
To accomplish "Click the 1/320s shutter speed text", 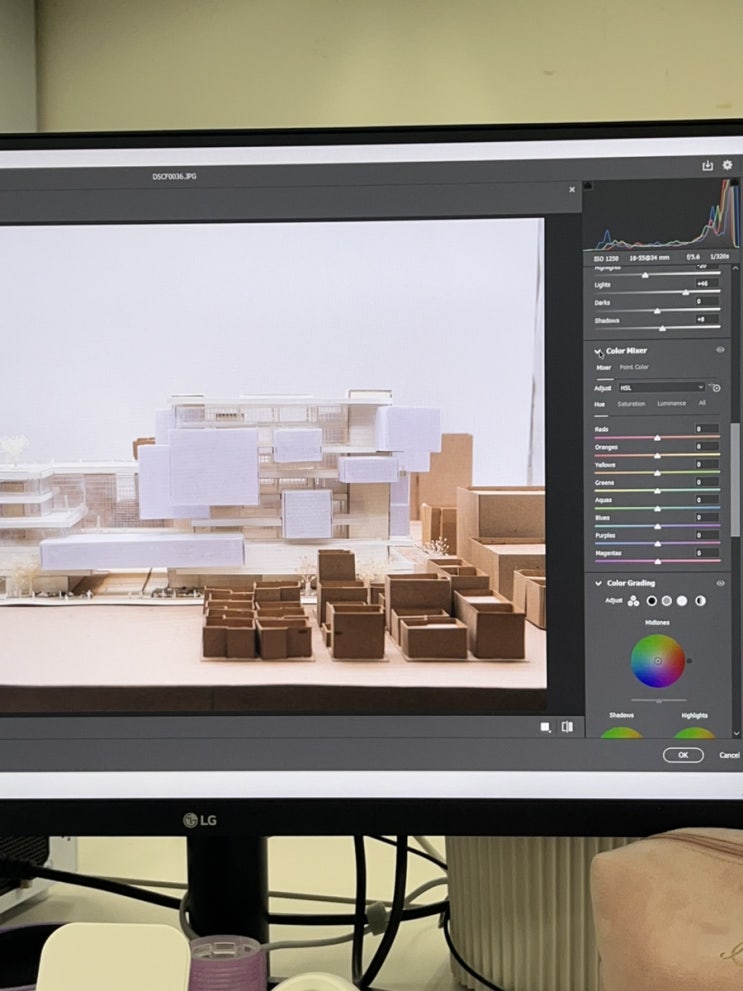I will tap(719, 257).
